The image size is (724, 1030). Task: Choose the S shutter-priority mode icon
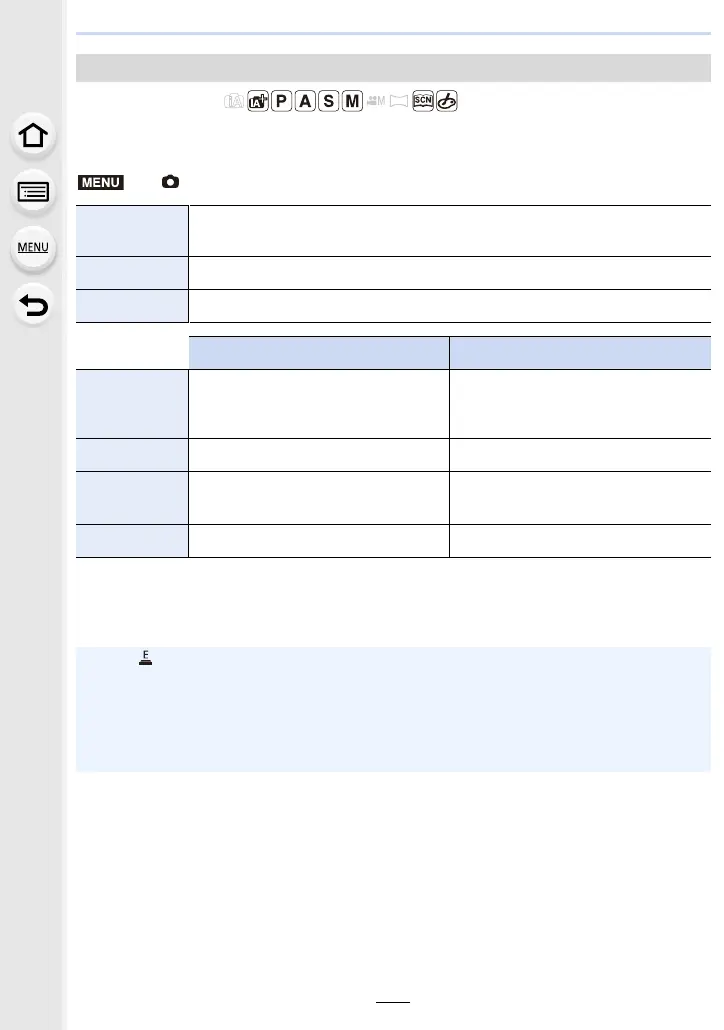(x=328, y=101)
